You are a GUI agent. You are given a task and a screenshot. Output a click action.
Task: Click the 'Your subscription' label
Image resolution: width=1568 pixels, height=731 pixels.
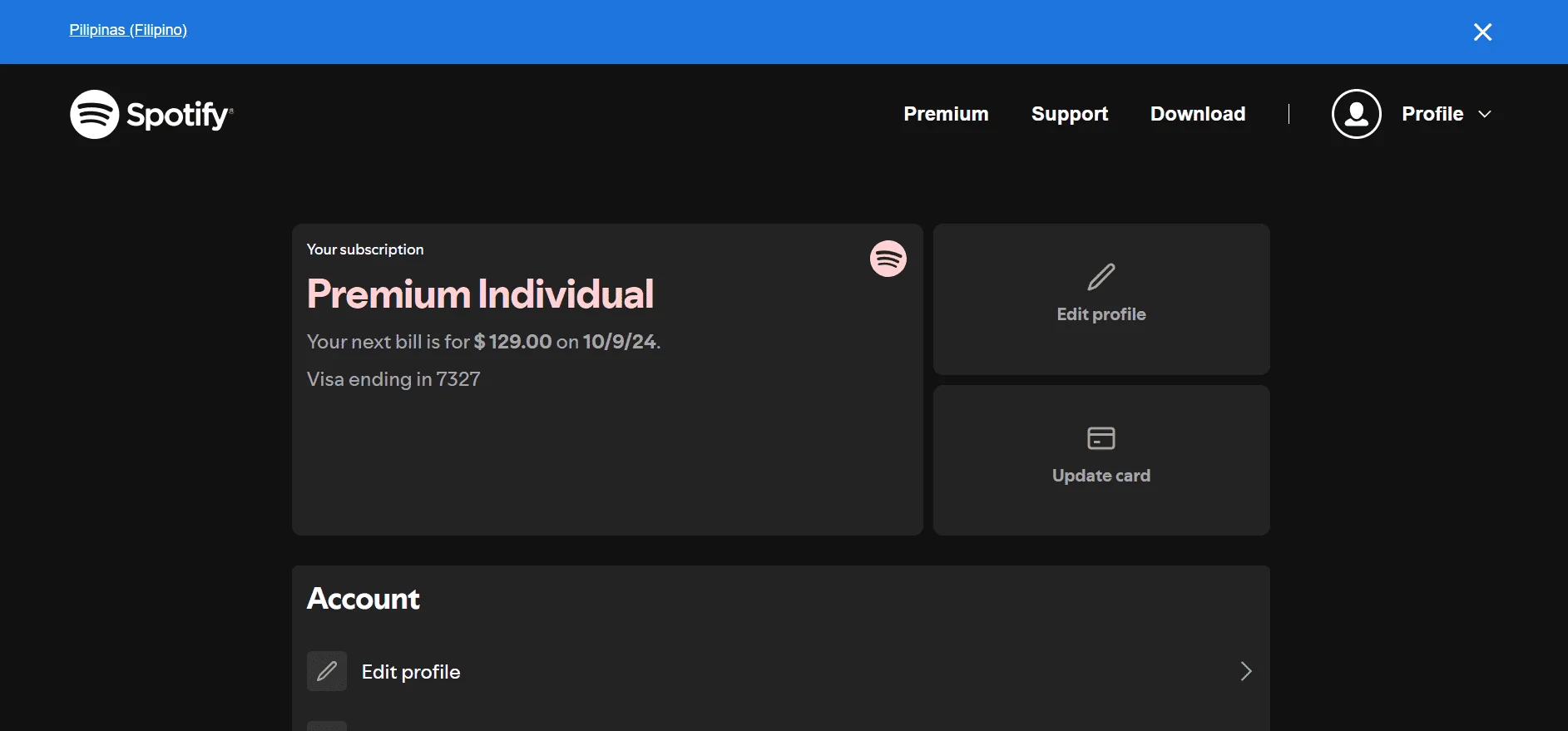(x=365, y=249)
